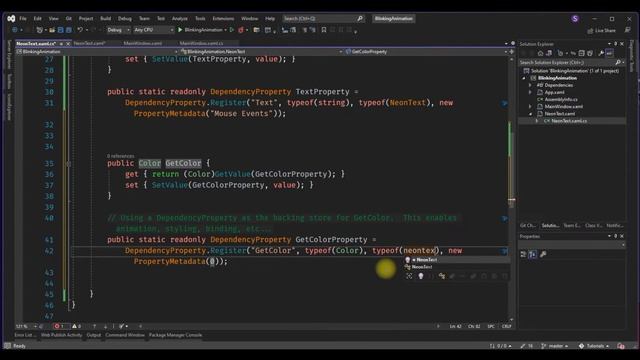The image size is (640, 360).
Task: Open the Git menu
Action: (x=69, y=18)
